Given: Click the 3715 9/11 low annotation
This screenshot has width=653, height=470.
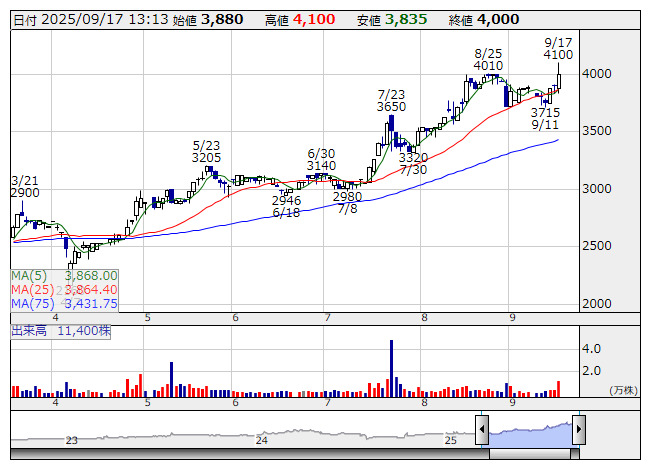Looking at the screenshot, I should (x=545, y=119).
